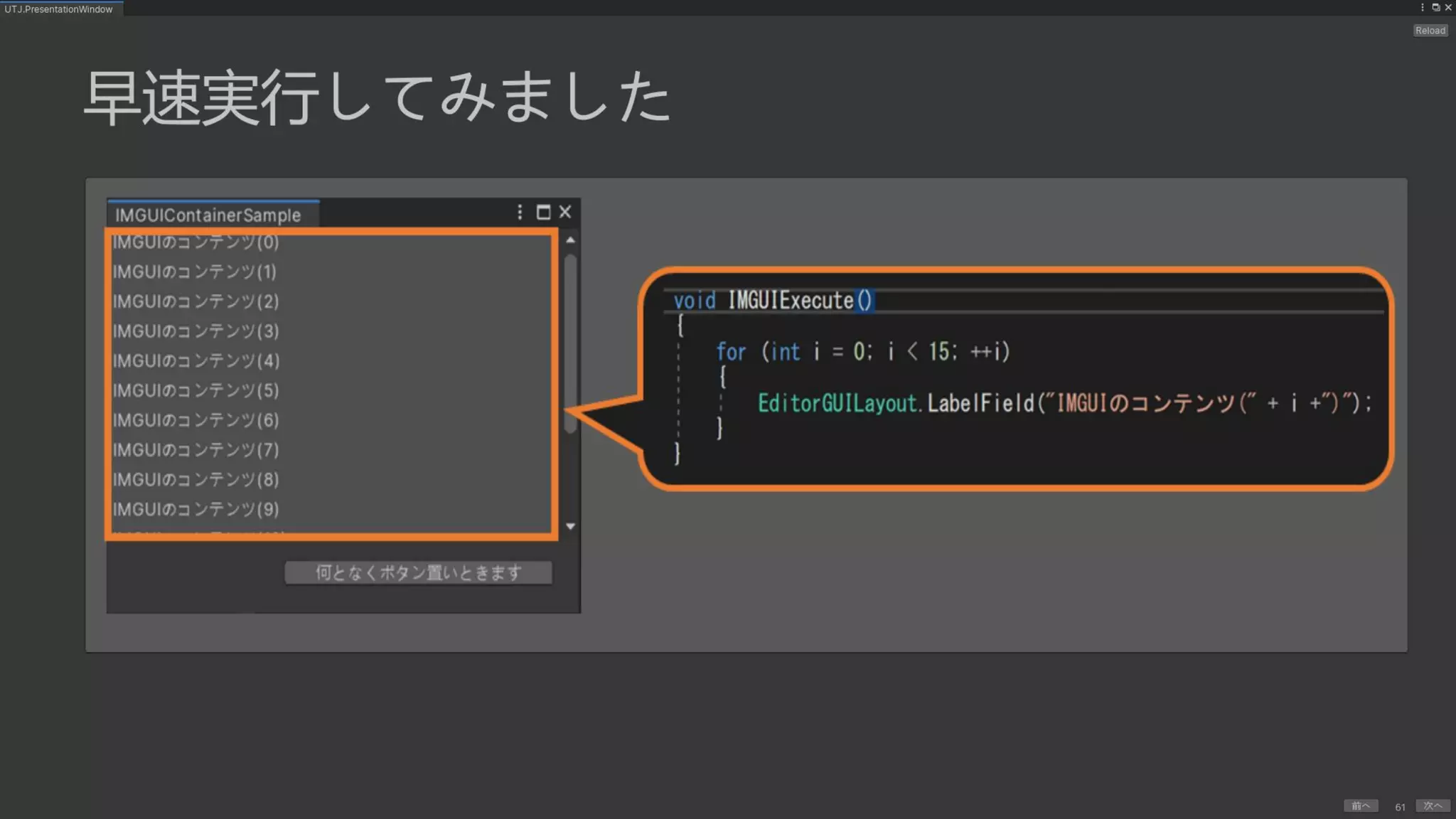Viewport: 1456px width, 819px height.
Task: Click the EditorGUILayout.LabelField code line
Action: (1064, 404)
